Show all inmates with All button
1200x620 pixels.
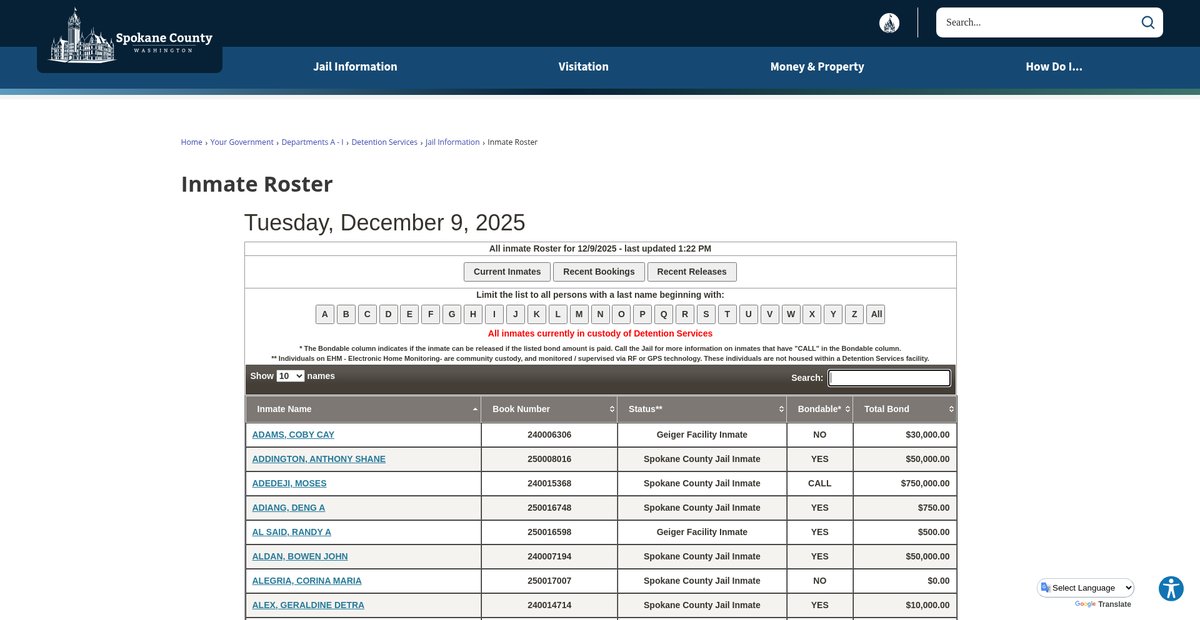click(876, 314)
